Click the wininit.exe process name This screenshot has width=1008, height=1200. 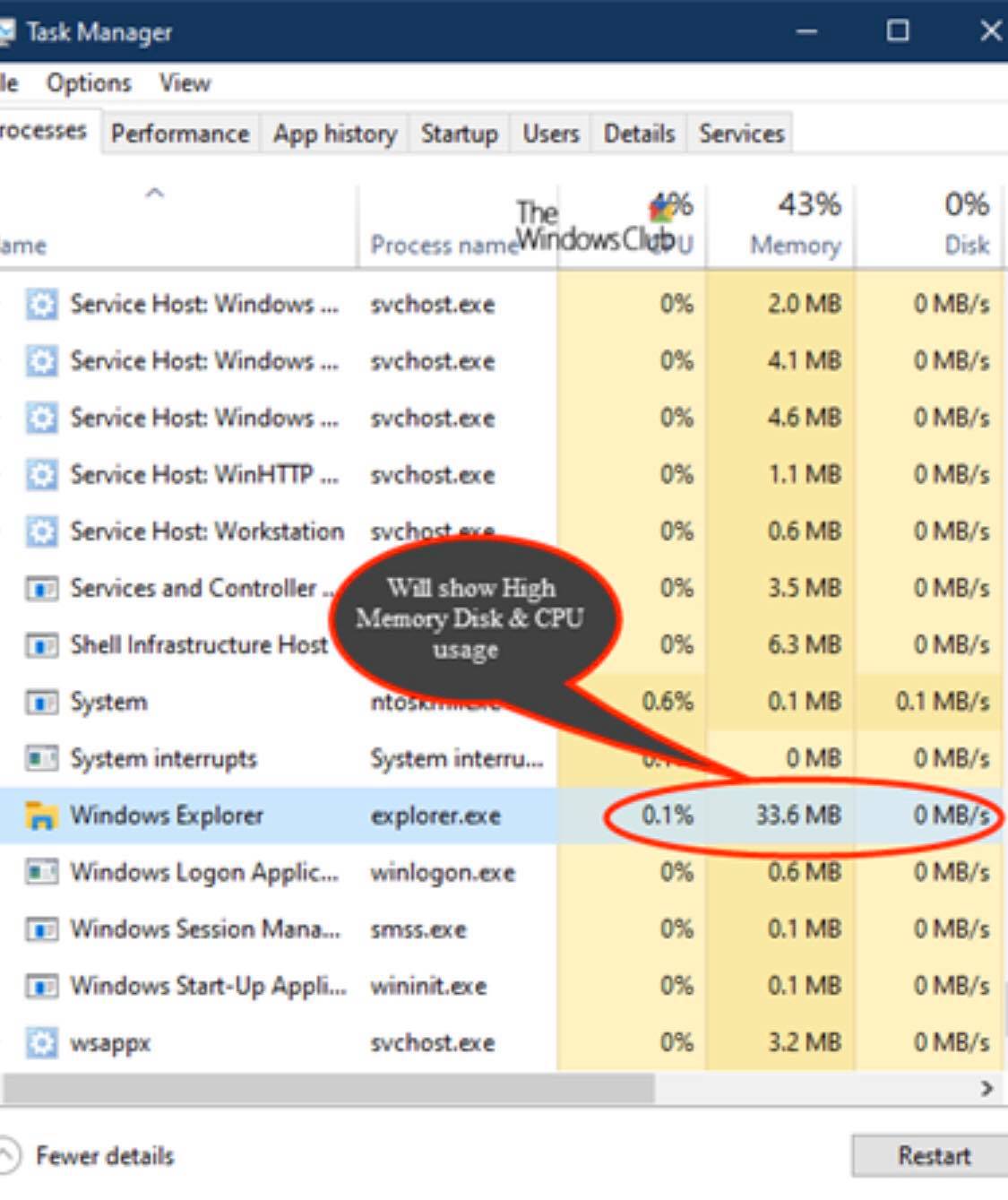pos(428,987)
